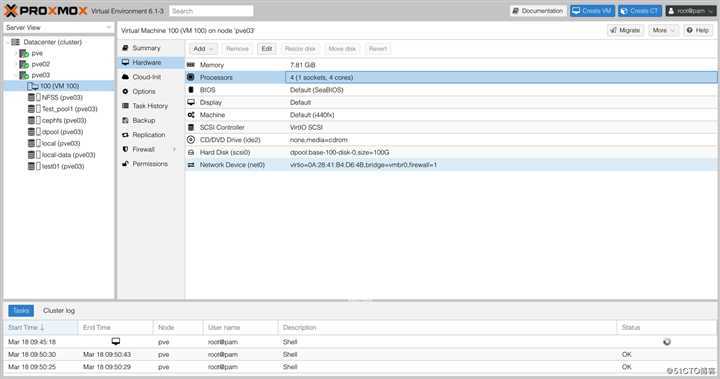Open the Task History tab
This screenshot has height=379, width=720.
coord(151,106)
